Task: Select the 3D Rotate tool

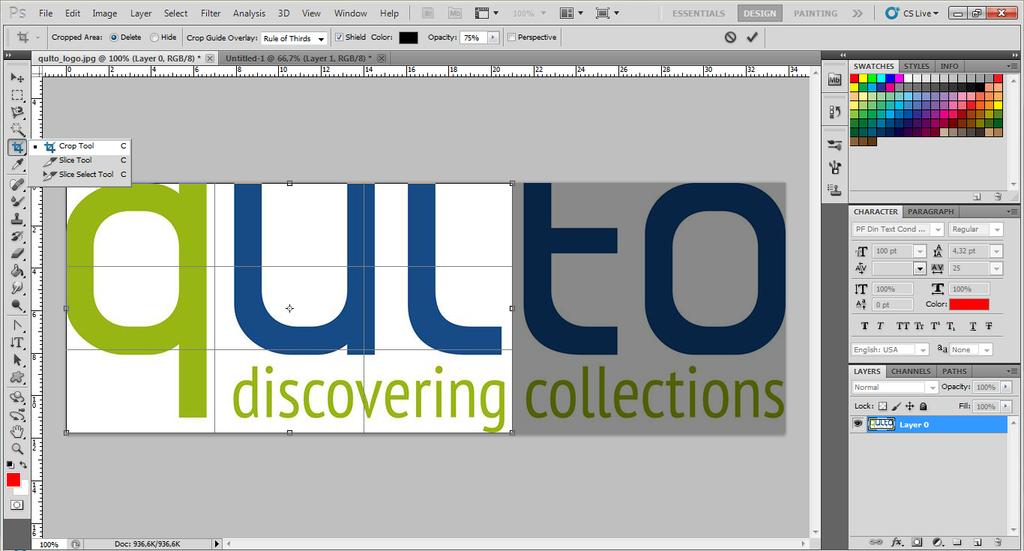Action: point(17,398)
